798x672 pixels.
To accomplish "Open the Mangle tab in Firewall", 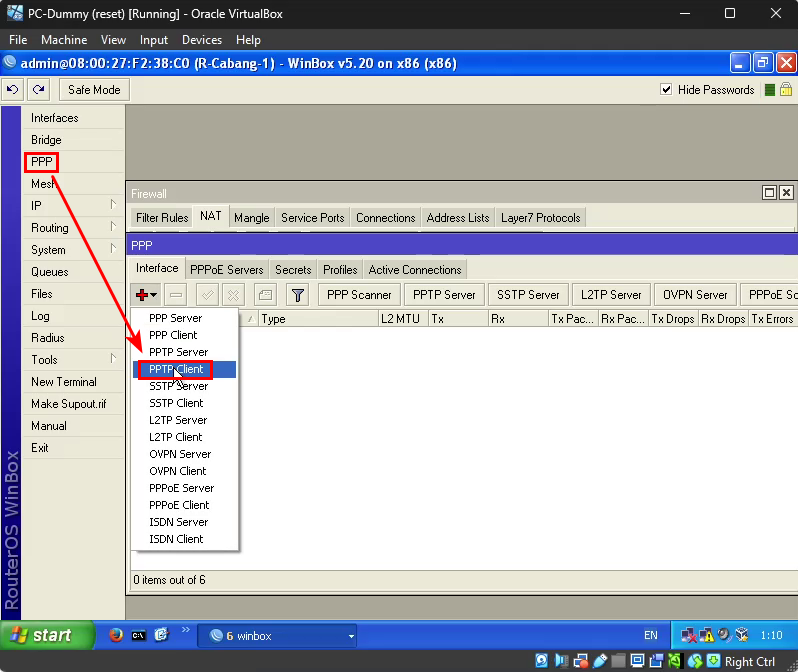I will tap(251, 218).
